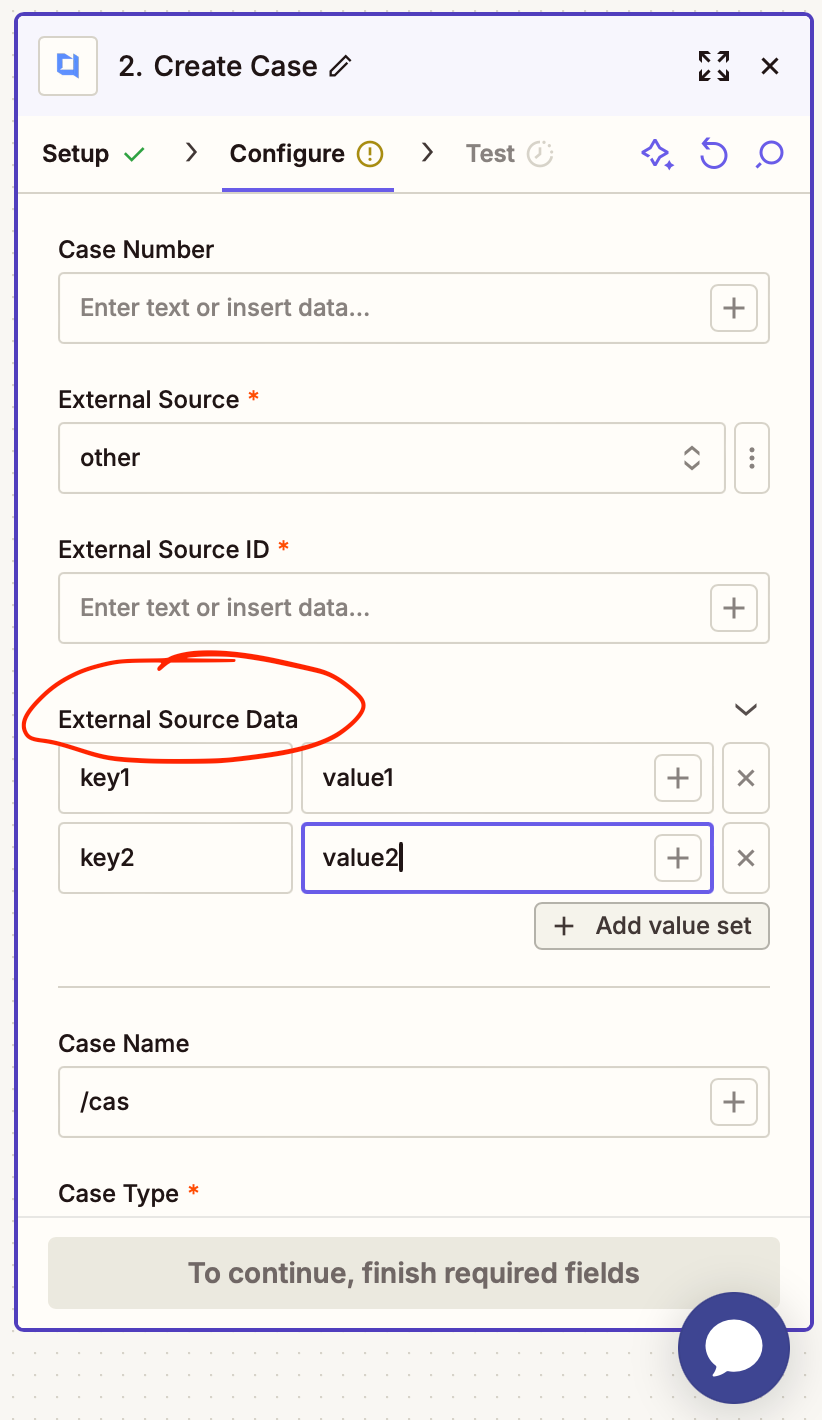Click the Create Case app icon
This screenshot has height=1420, width=822.
pyautogui.click(x=66, y=66)
